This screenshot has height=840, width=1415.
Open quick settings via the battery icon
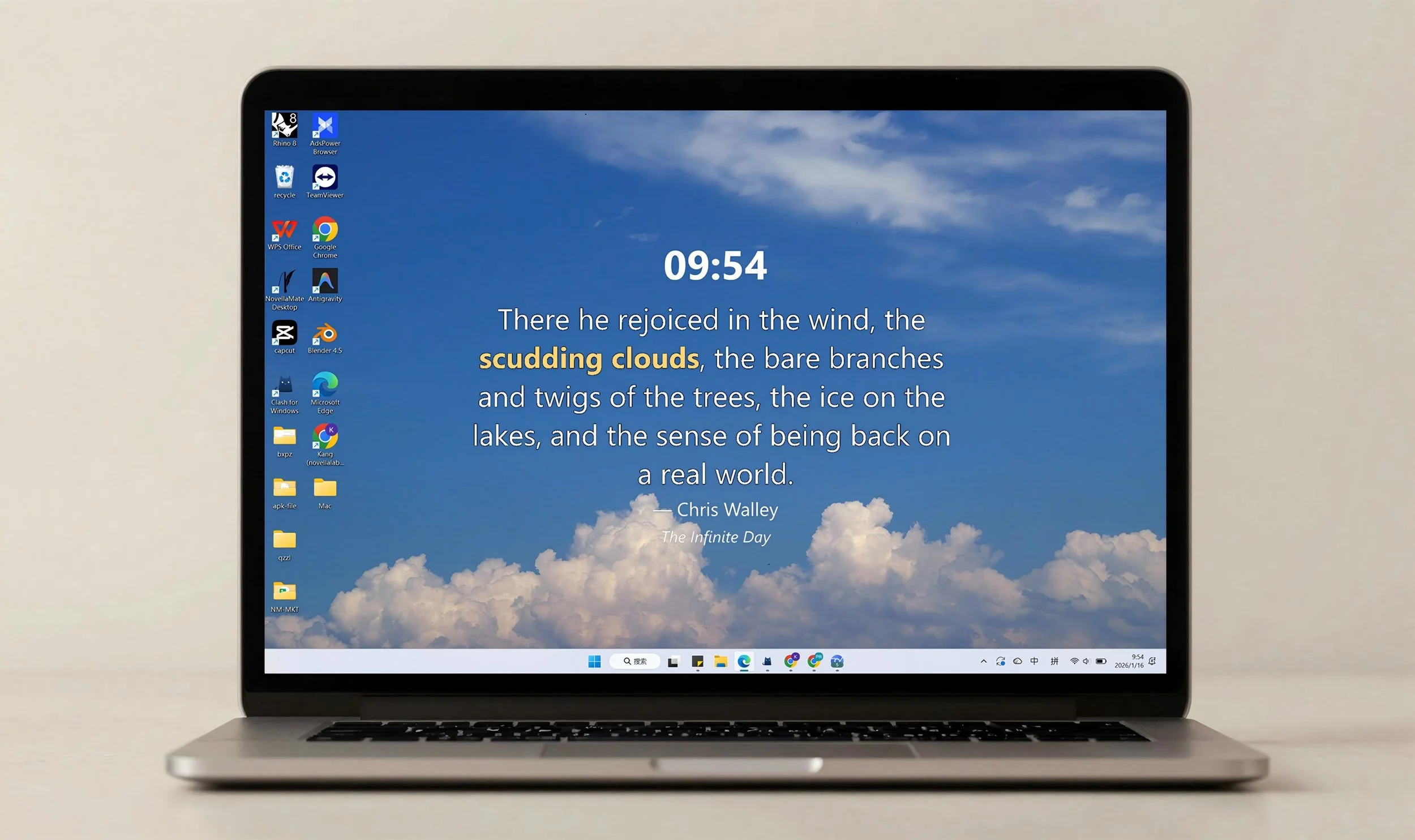1100,661
